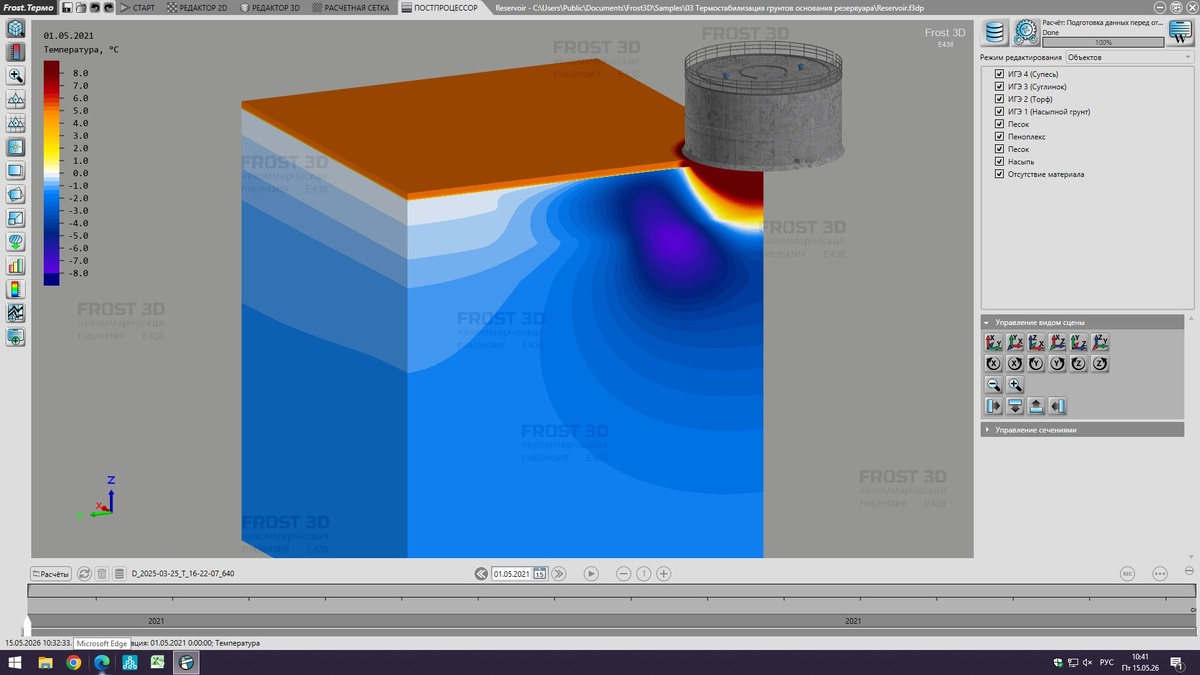1200x675 pixels.
Task: Click the calculation gears icon in right panel
Action: 1026,33
